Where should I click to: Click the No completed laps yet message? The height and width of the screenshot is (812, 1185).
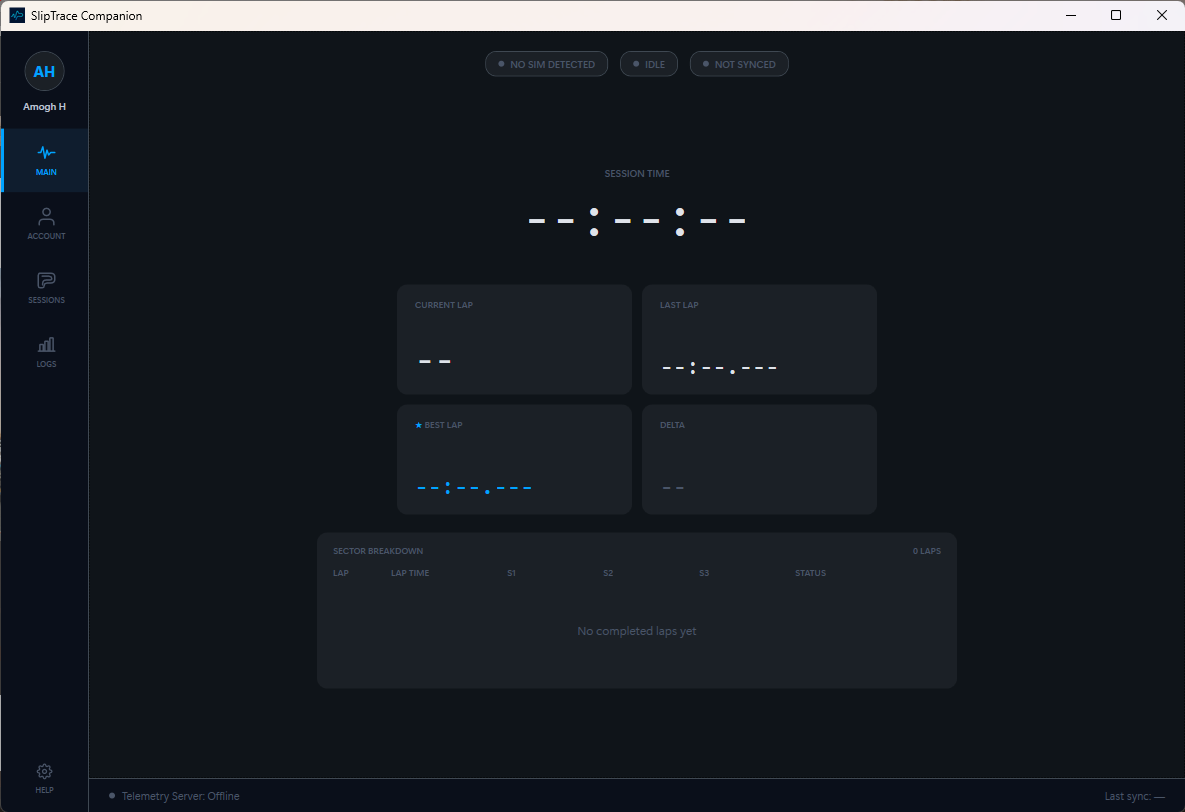637,631
